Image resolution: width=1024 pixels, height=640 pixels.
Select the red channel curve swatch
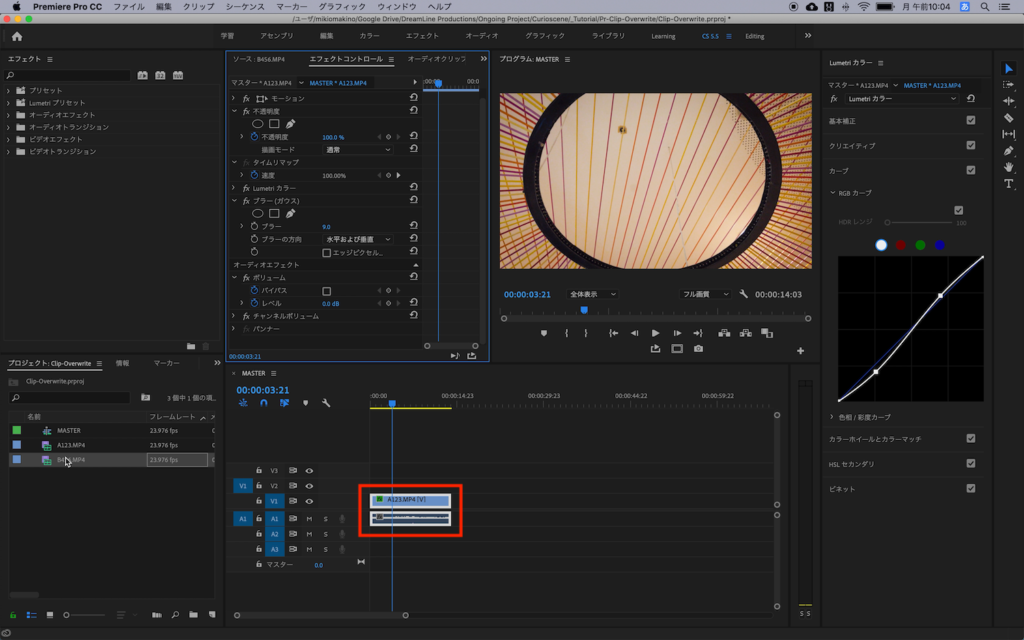click(901, 244)
